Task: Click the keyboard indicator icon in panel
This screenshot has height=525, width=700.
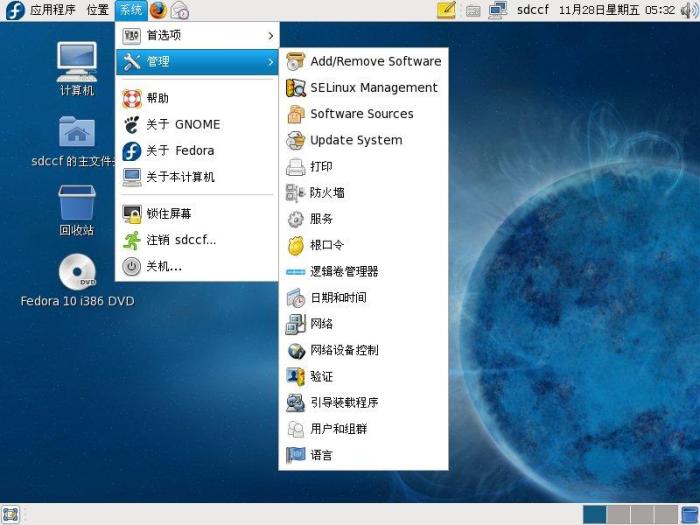Action: pos(473,11)
